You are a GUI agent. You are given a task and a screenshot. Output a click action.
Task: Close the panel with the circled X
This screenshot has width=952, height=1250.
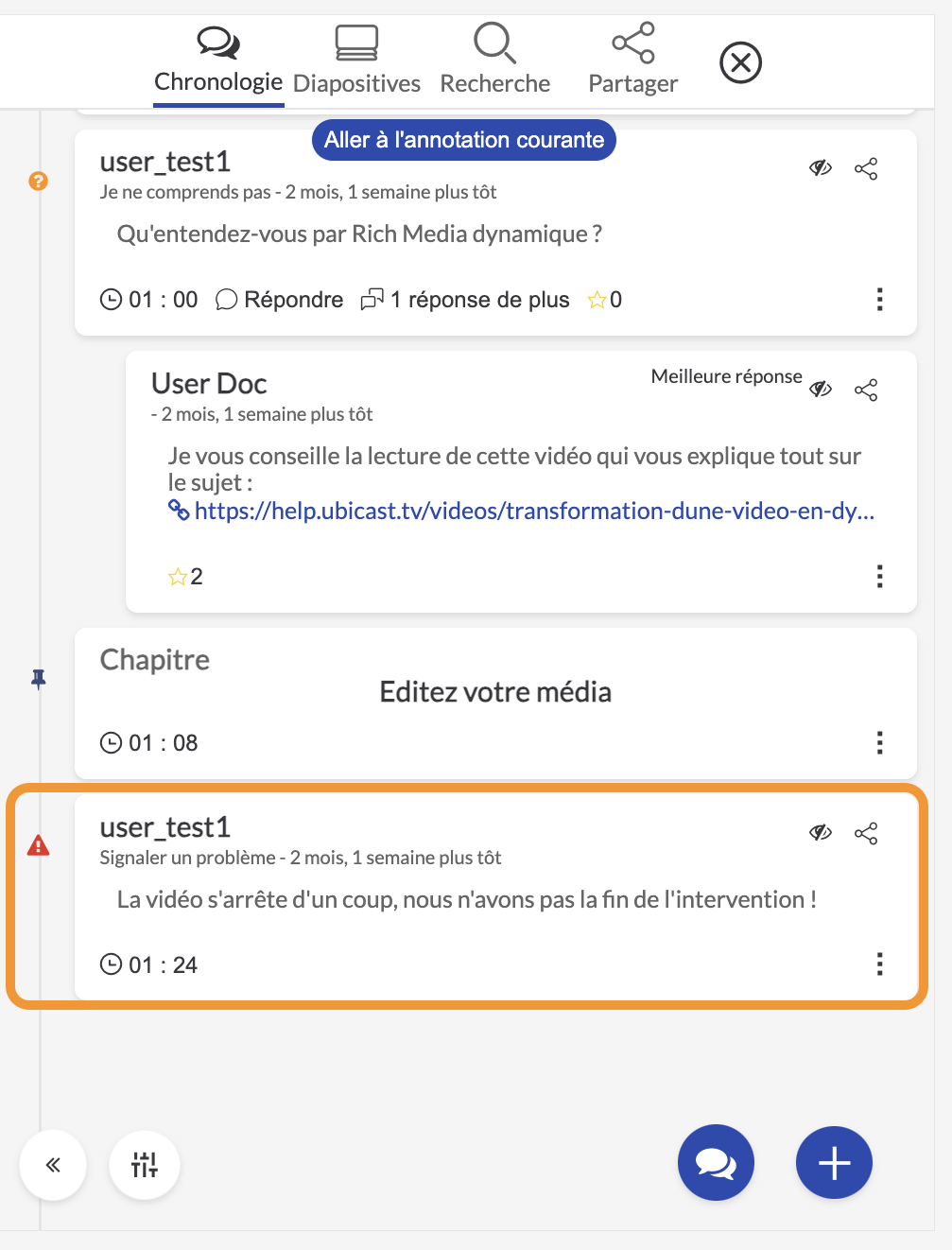coord(740,62)
